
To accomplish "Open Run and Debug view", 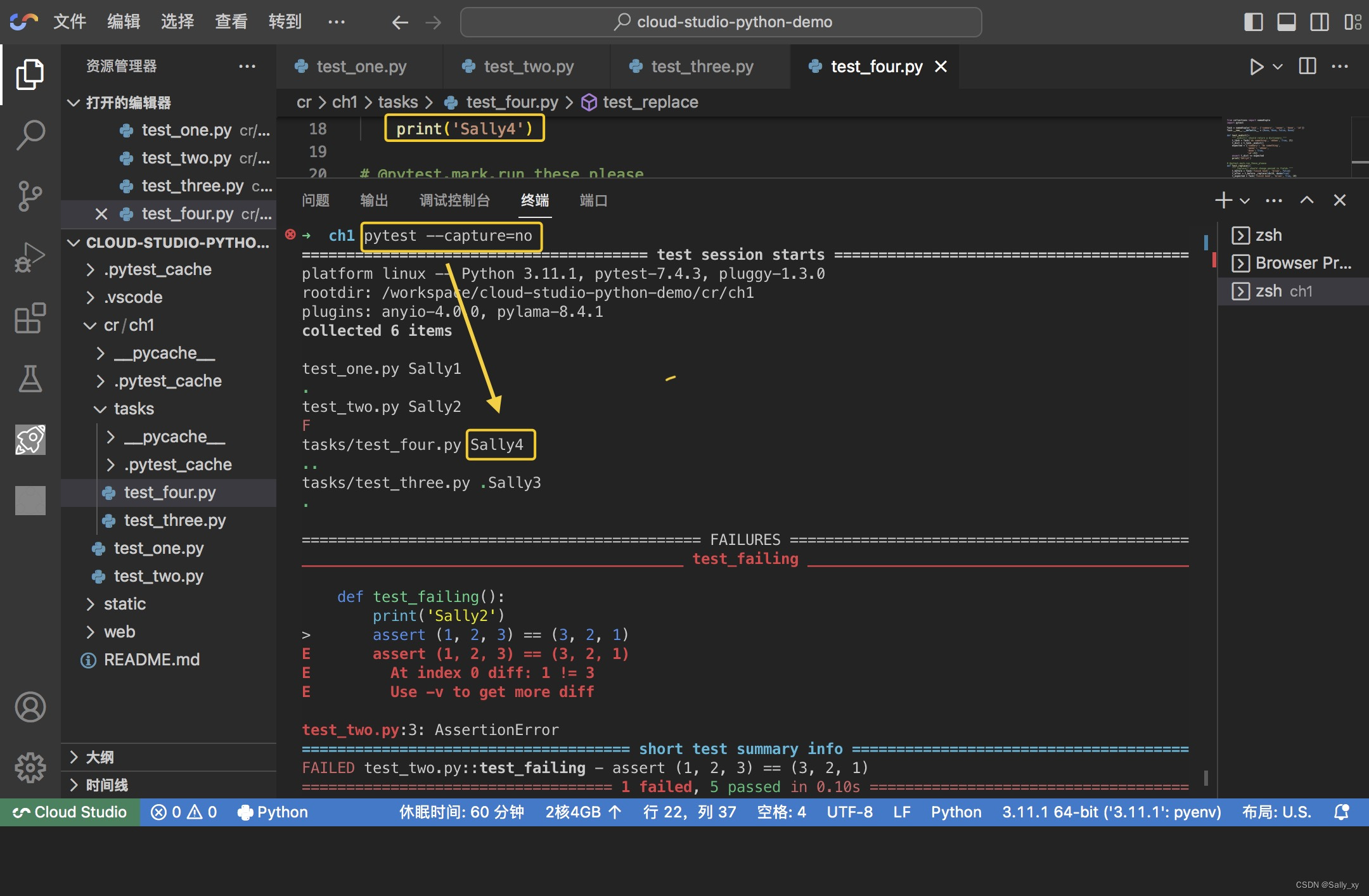I will point(30,257).
